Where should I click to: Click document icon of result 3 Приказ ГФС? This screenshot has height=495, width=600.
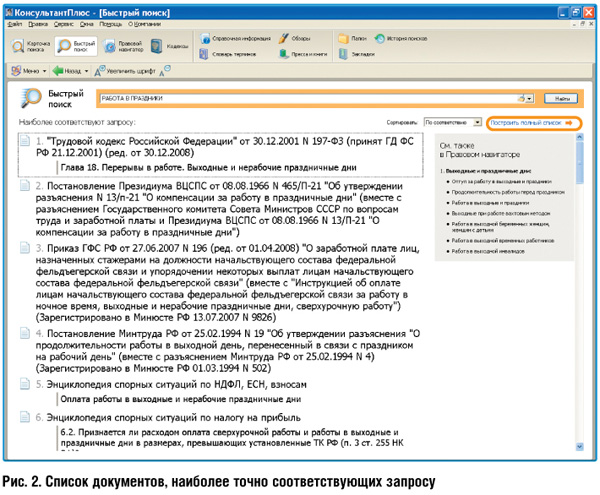point(25,248)
